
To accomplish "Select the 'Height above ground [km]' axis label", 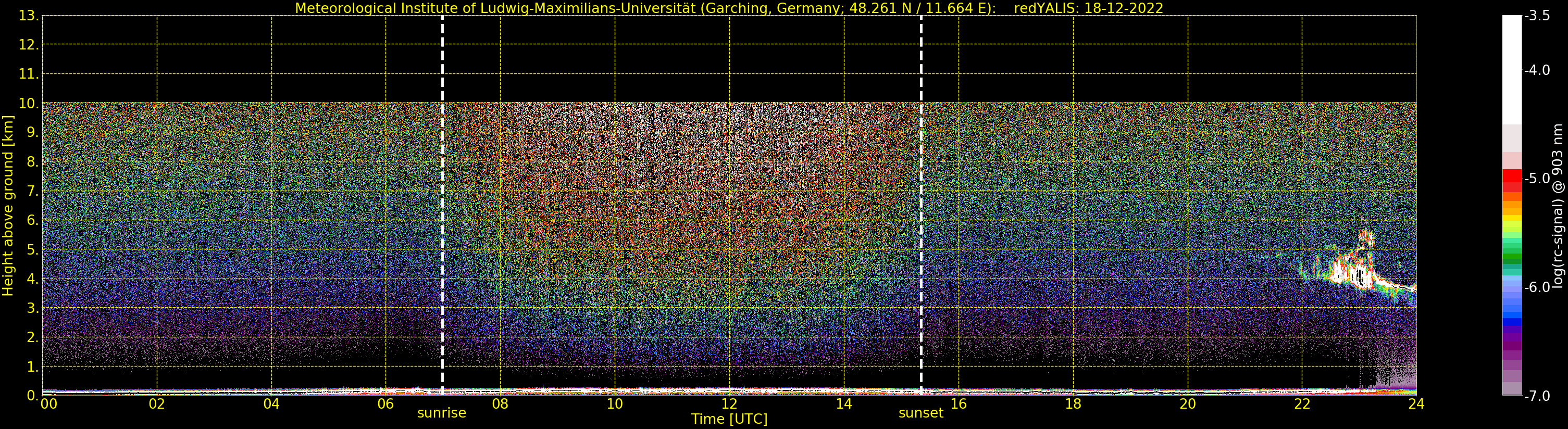I will click(8, 206).
